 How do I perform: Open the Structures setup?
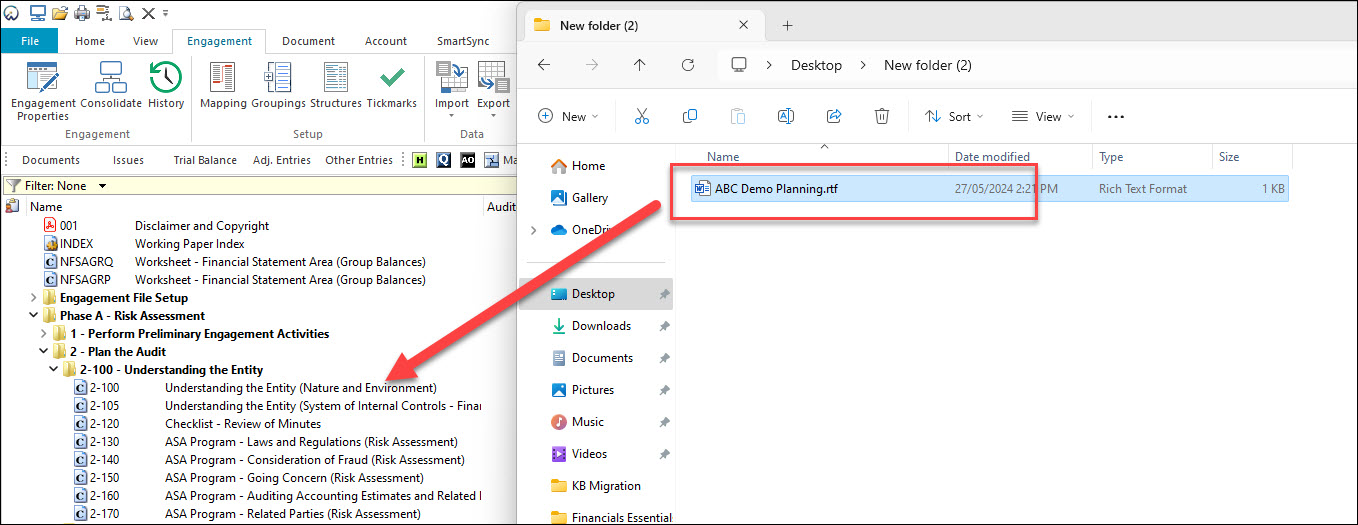(x=336, y=85)
